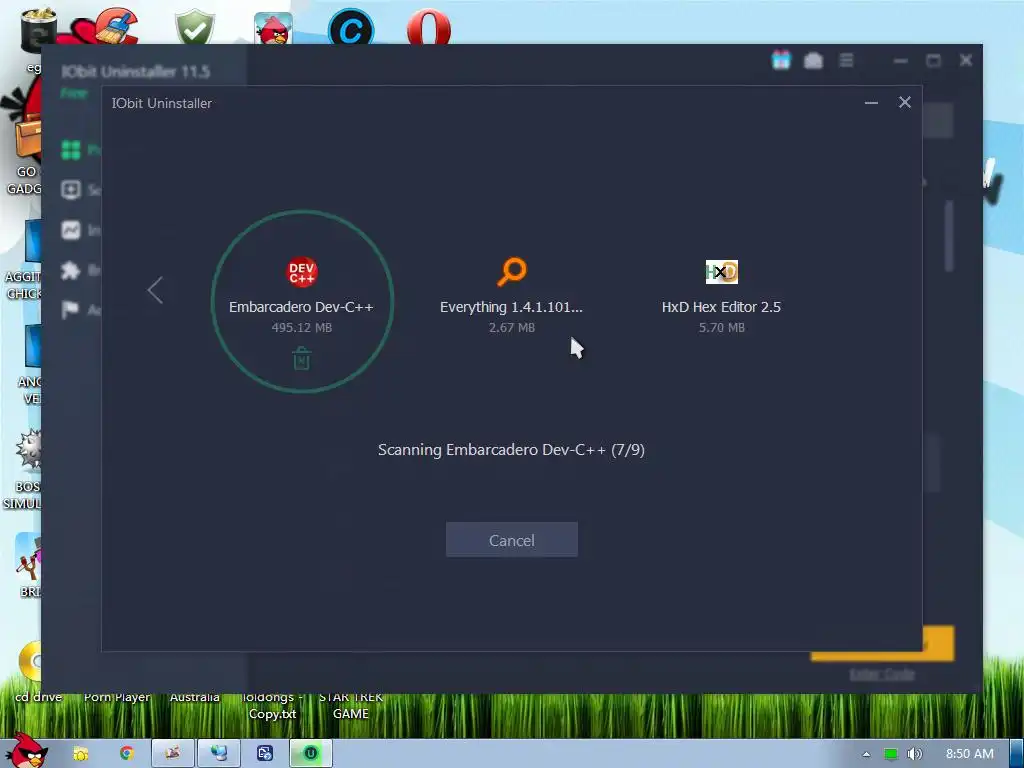Open the yellow folder taskbar icon

pyautogui.click(x=80, y=754)
